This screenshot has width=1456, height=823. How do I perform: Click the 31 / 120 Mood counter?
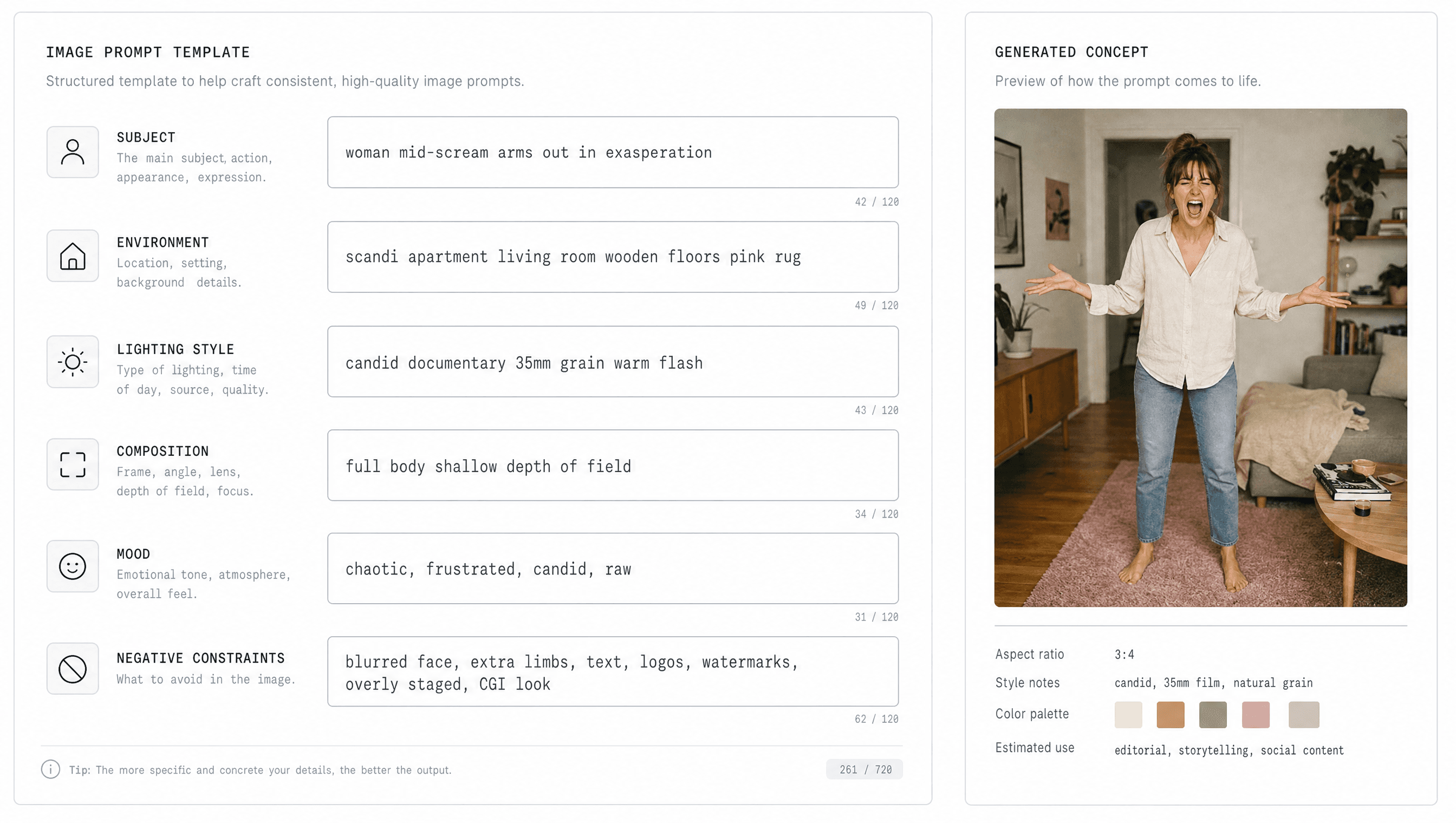coord(876,617)
